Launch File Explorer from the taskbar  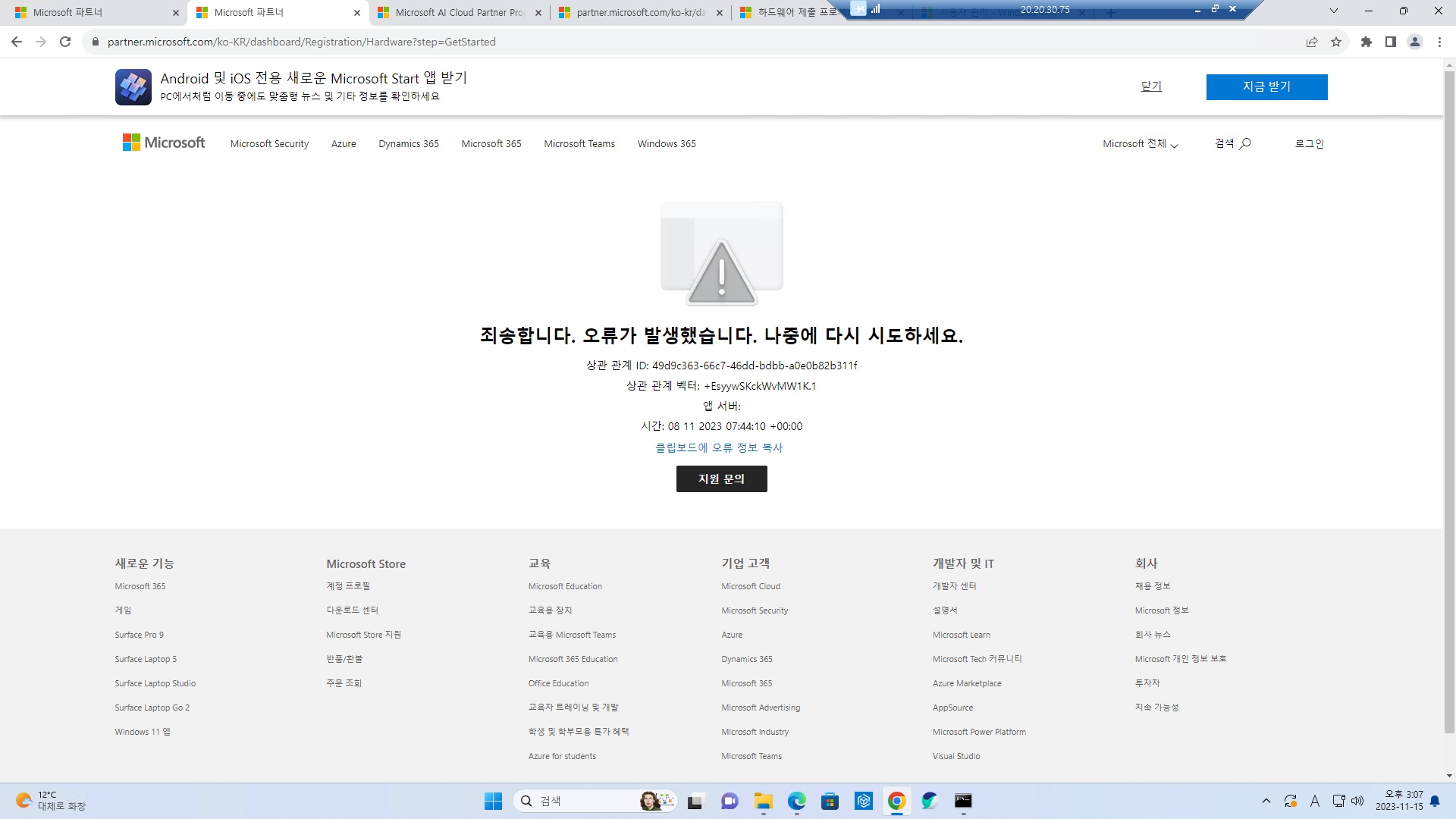[x=763, y=801]
